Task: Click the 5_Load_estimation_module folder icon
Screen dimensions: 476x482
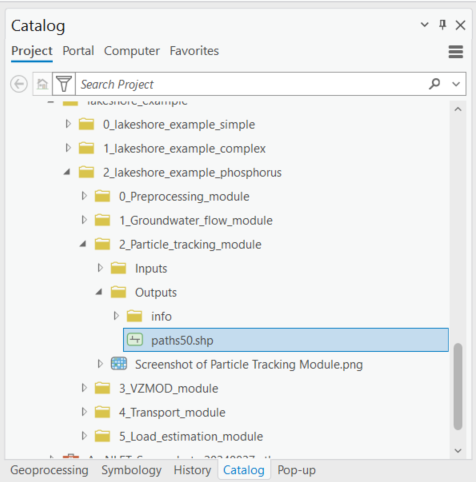Action: pyautogui.click(x=102, y=436)
